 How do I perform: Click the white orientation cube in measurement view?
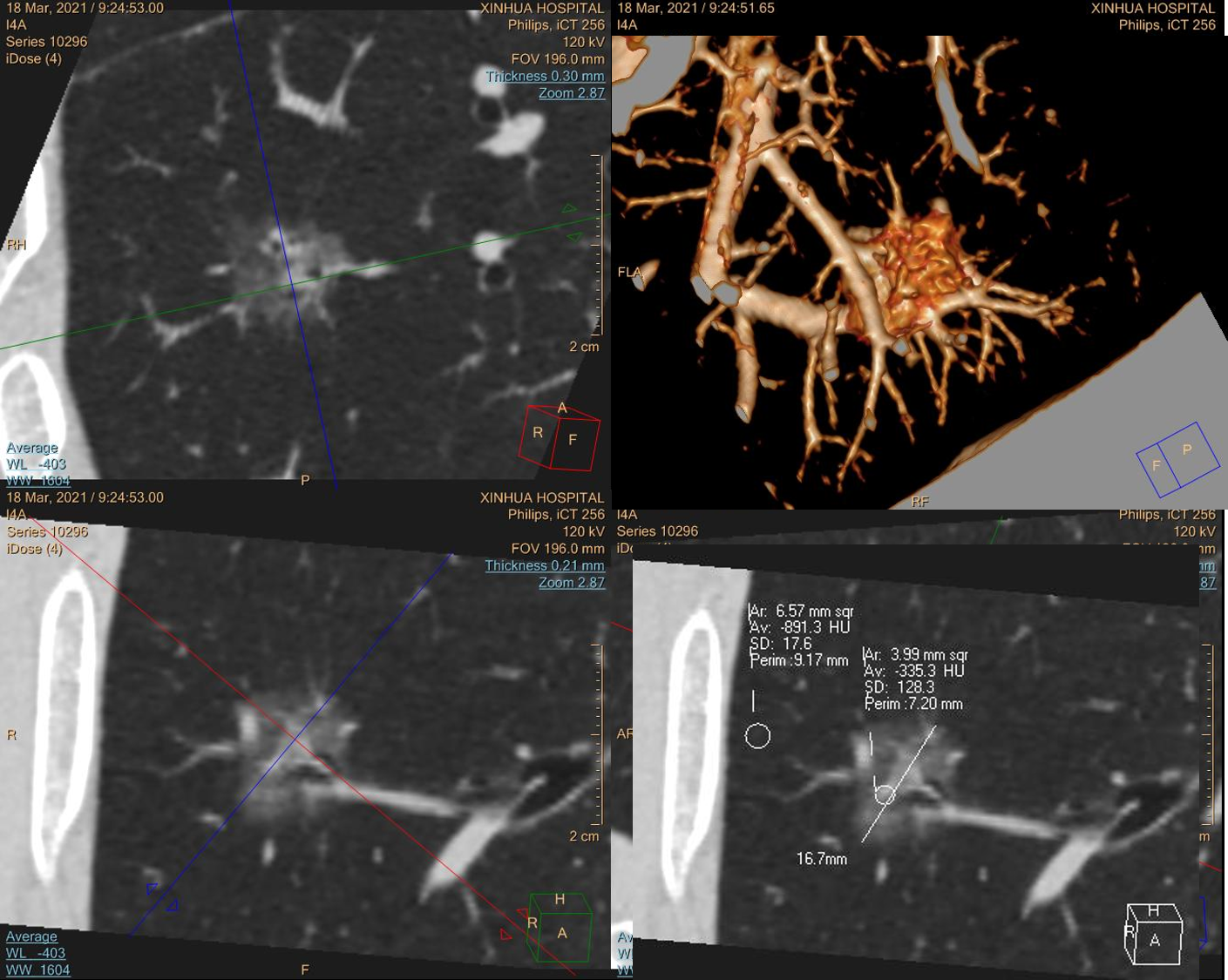(1153, 933)
